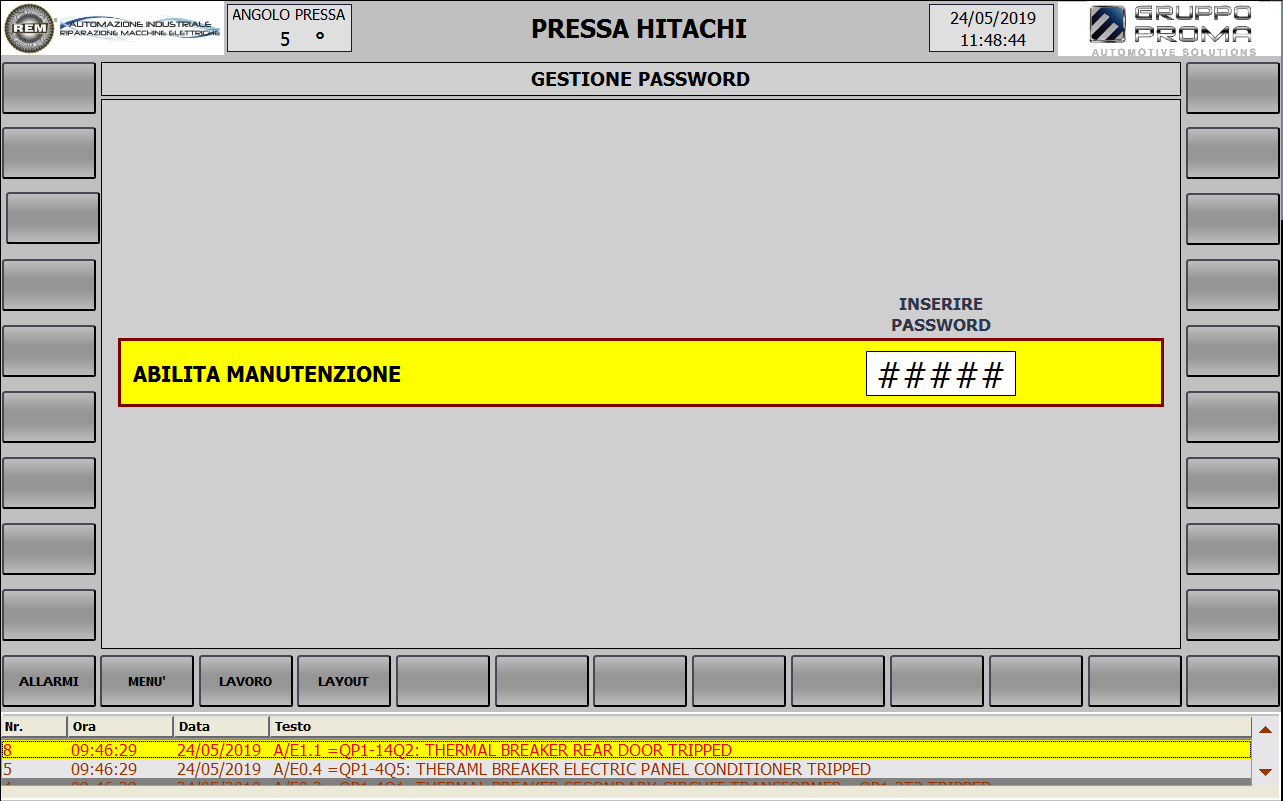Click the Testo column header
1283x801 pixels.
tap(760, 727)
